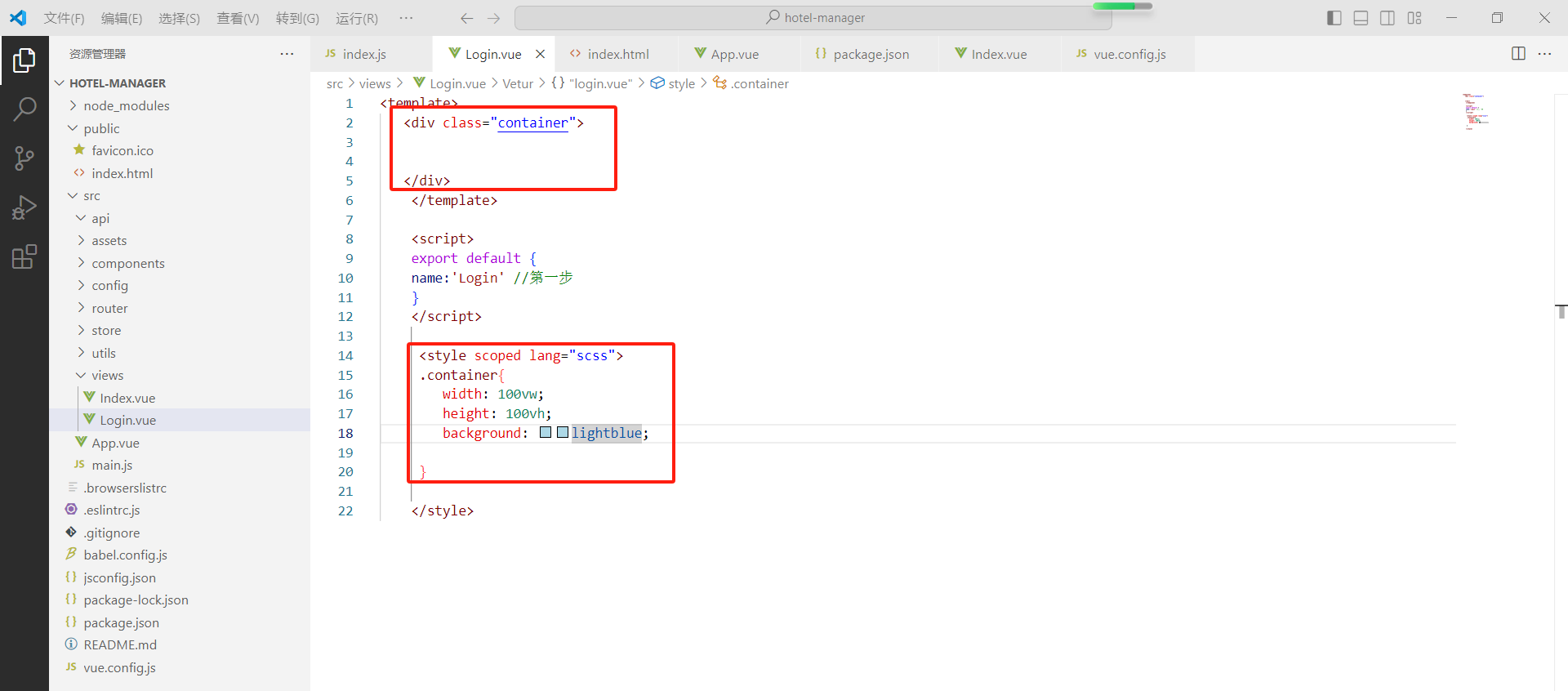Viewport: 1568px width, 691px height.
Task: Click the style breadcrumb segment
Action: tap(673, 83)
